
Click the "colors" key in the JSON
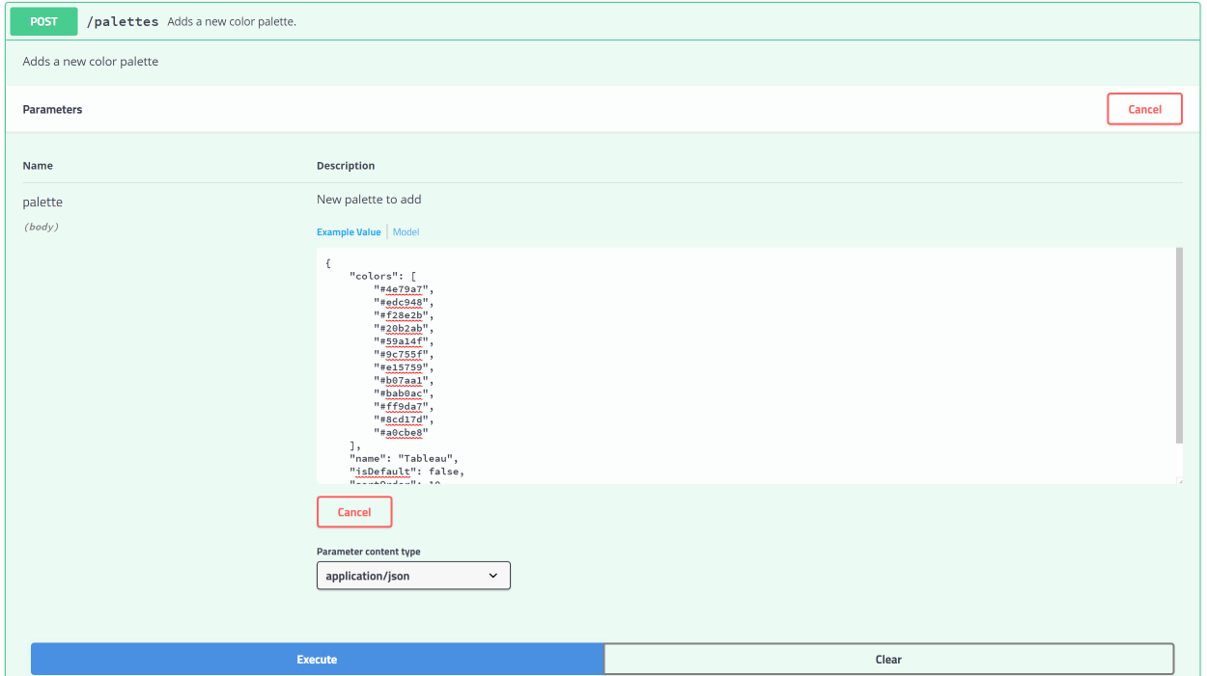(x=373, y=276)
